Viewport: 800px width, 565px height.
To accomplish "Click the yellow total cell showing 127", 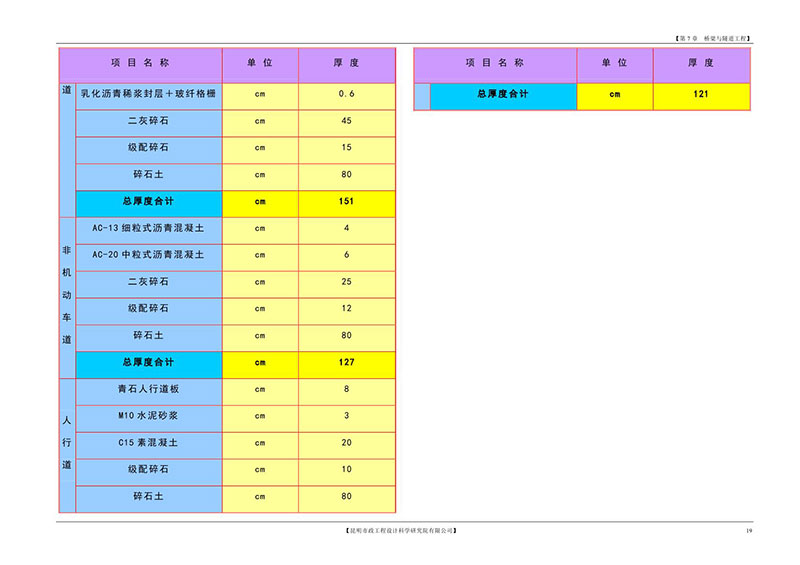I will 347,362.
